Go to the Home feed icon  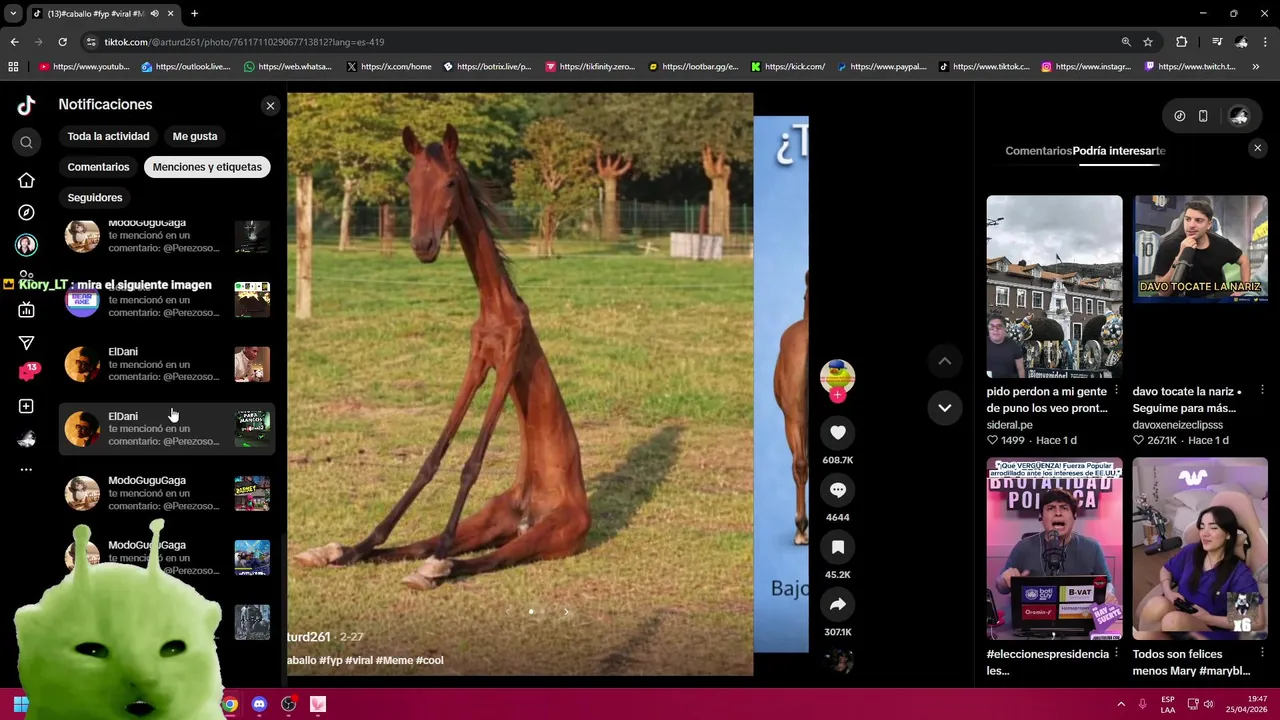26,180
